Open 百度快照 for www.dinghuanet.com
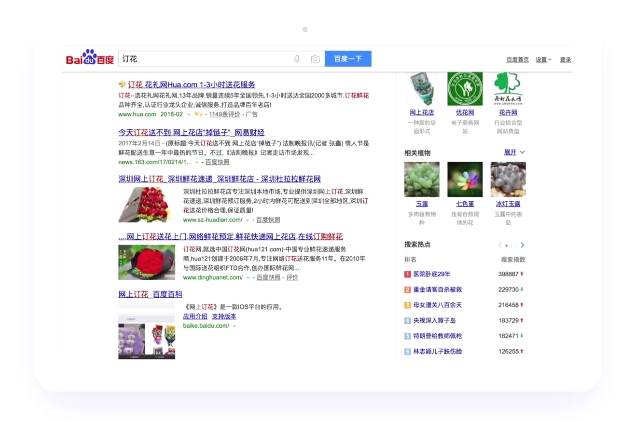This screenshot has height=421, width=635. click(268, 277)
